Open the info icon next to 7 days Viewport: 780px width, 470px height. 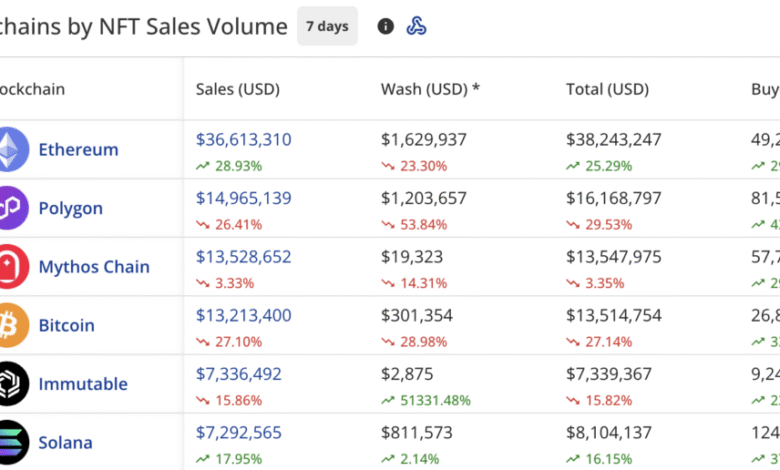pyautogui.click(x=386, y=26)
